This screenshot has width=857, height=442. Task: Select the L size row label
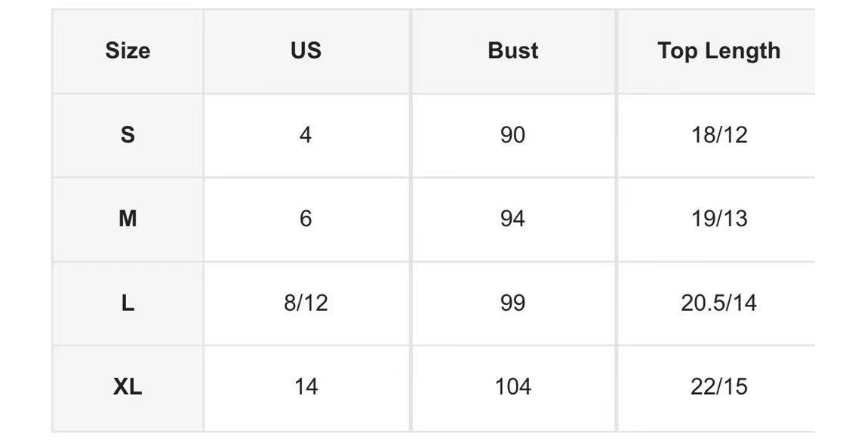[x=127, y=304]
